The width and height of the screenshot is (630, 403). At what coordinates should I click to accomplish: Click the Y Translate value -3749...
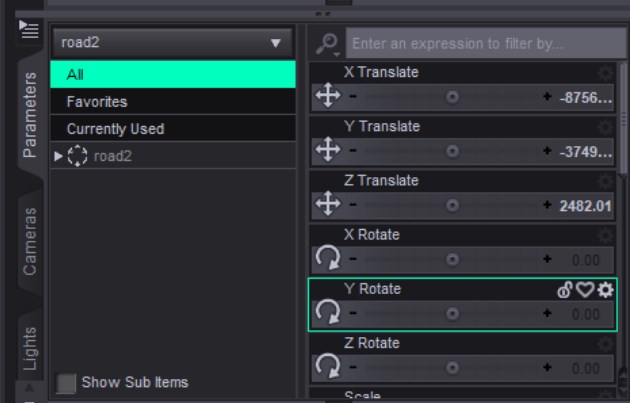tap(585, 152)
